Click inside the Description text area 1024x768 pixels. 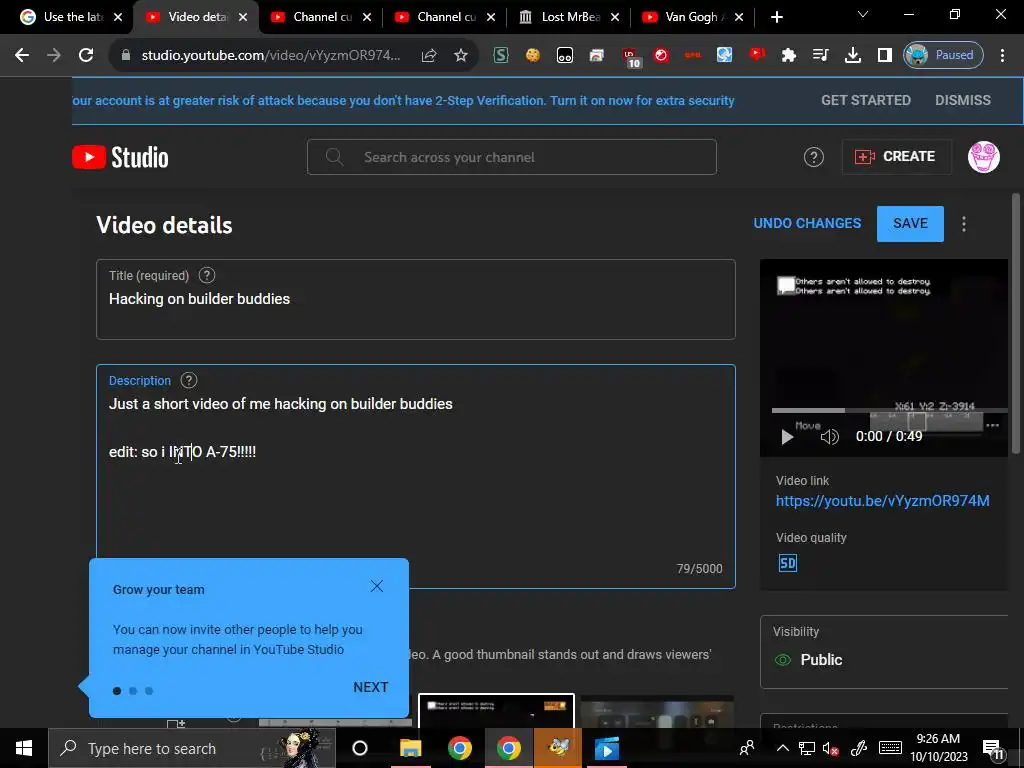point(415,477)
